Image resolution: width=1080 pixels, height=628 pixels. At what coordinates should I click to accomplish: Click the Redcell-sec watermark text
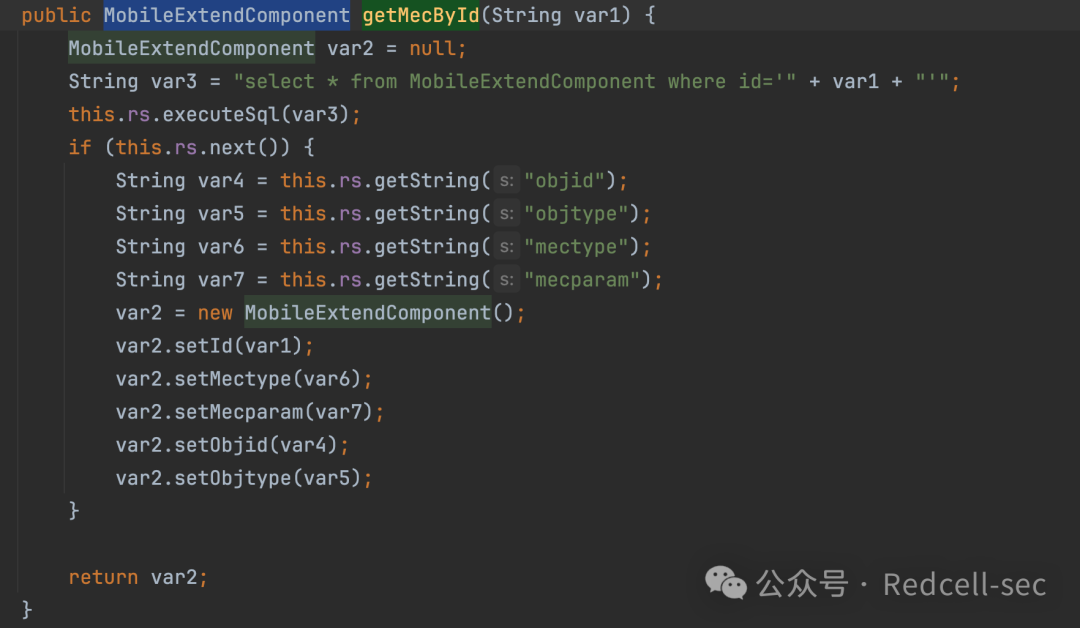point(964,585)
